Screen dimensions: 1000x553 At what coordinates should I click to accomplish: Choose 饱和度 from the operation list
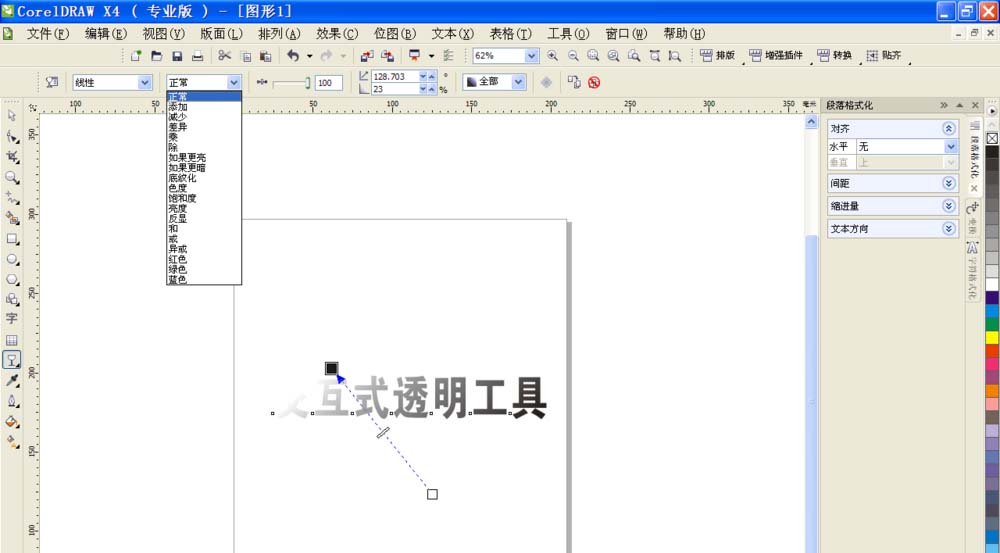[x=203, y=198]
